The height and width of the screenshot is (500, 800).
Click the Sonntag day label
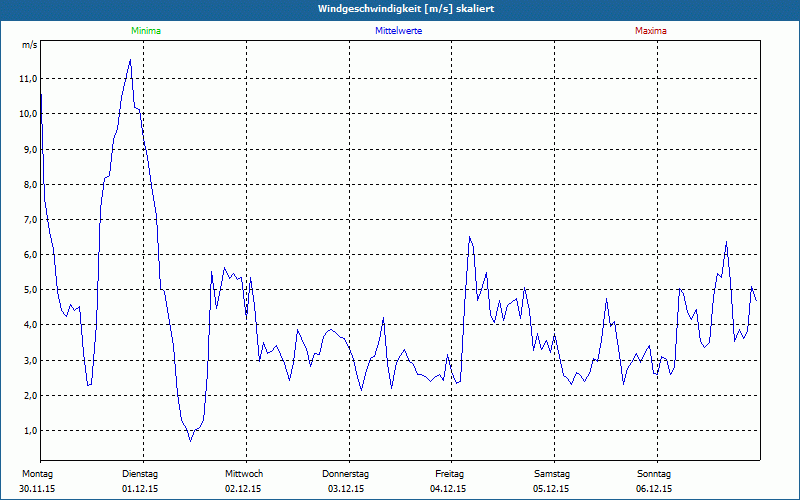point(654,474)
